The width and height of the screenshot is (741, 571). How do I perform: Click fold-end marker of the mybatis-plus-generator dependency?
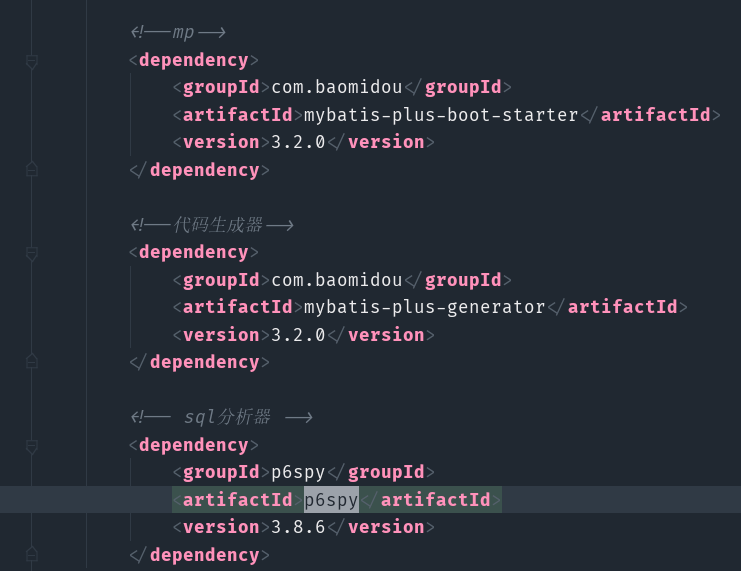[x=32, y=361]
